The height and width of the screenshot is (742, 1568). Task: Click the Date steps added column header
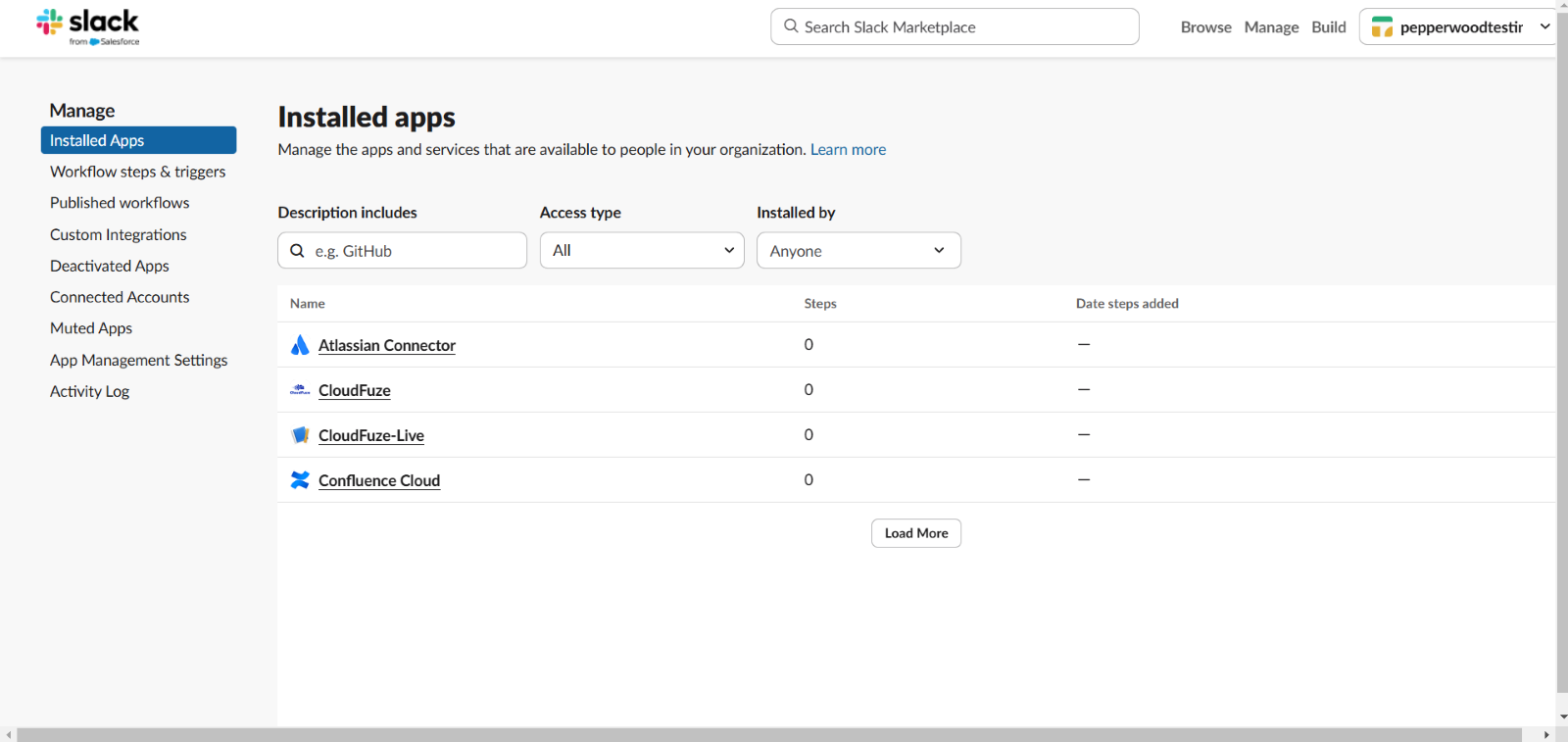[1127, 304]
